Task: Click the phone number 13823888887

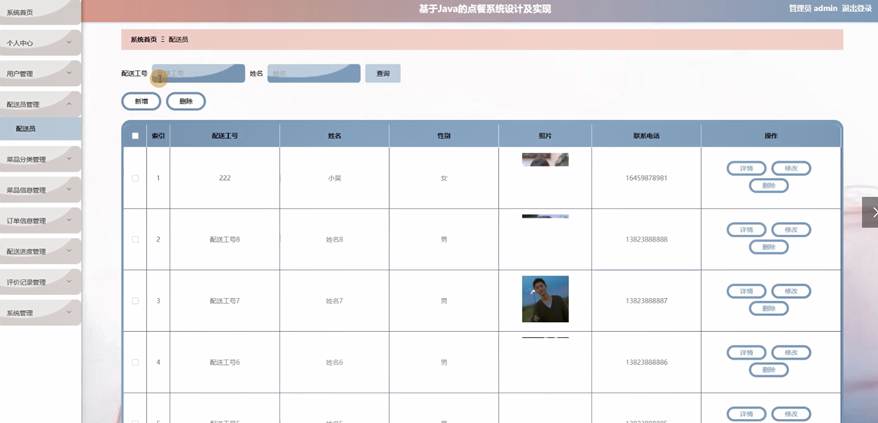Action: pos(646,301)
